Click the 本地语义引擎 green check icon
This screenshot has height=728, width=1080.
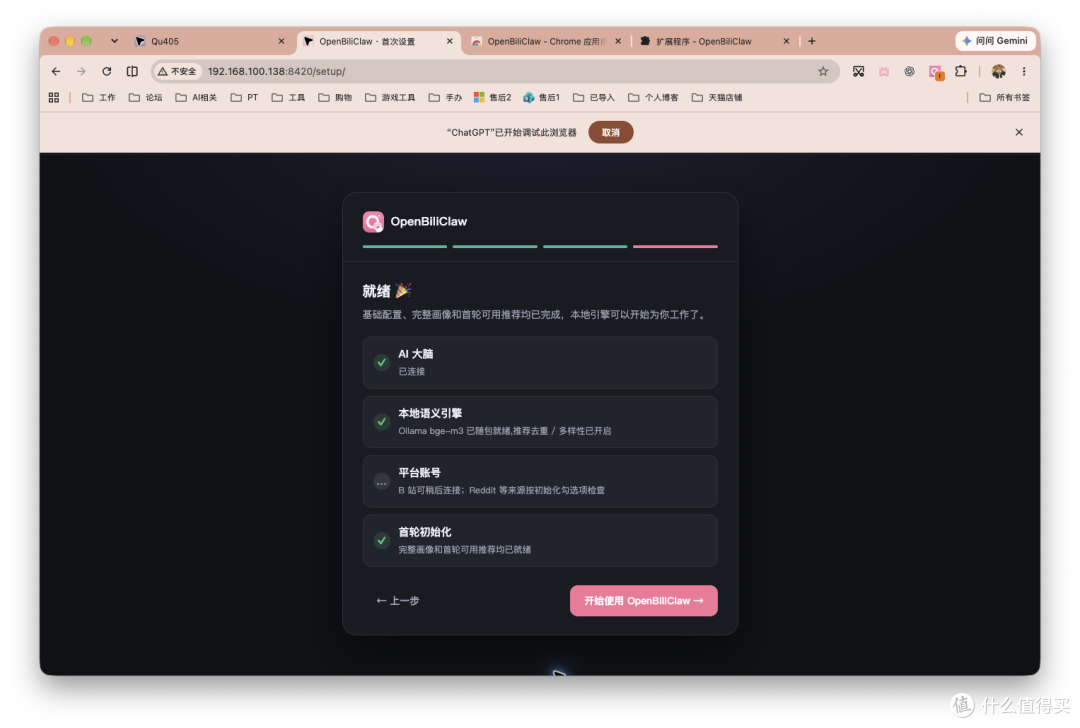382,422
